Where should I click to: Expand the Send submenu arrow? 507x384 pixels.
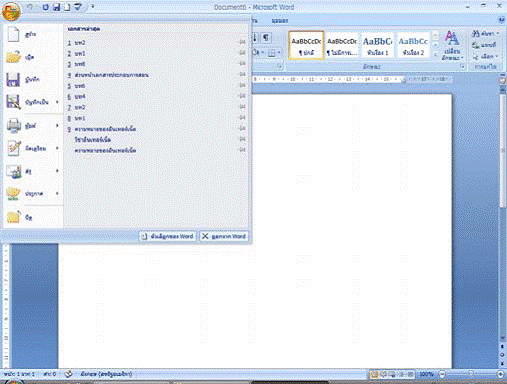pos(57,171)
